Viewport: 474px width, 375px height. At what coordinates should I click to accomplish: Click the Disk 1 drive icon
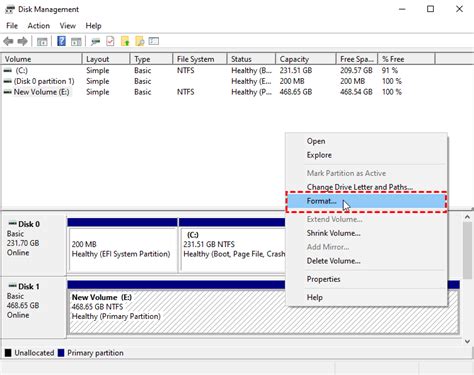click(12, 286)
